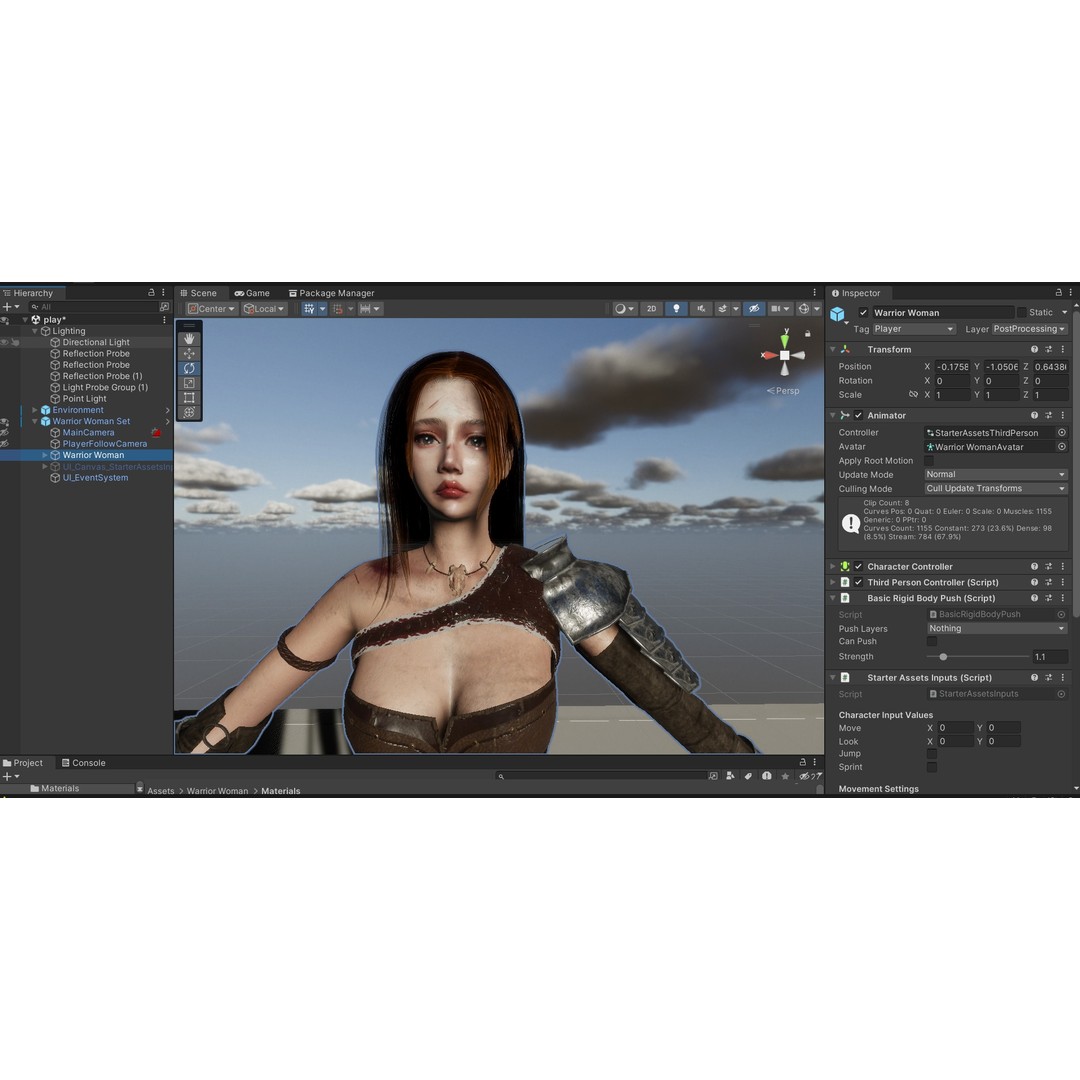This screenshot has height=1080, width=1080.
Task: Select the Transform tool in scene overlay
Action: point(189,413)
